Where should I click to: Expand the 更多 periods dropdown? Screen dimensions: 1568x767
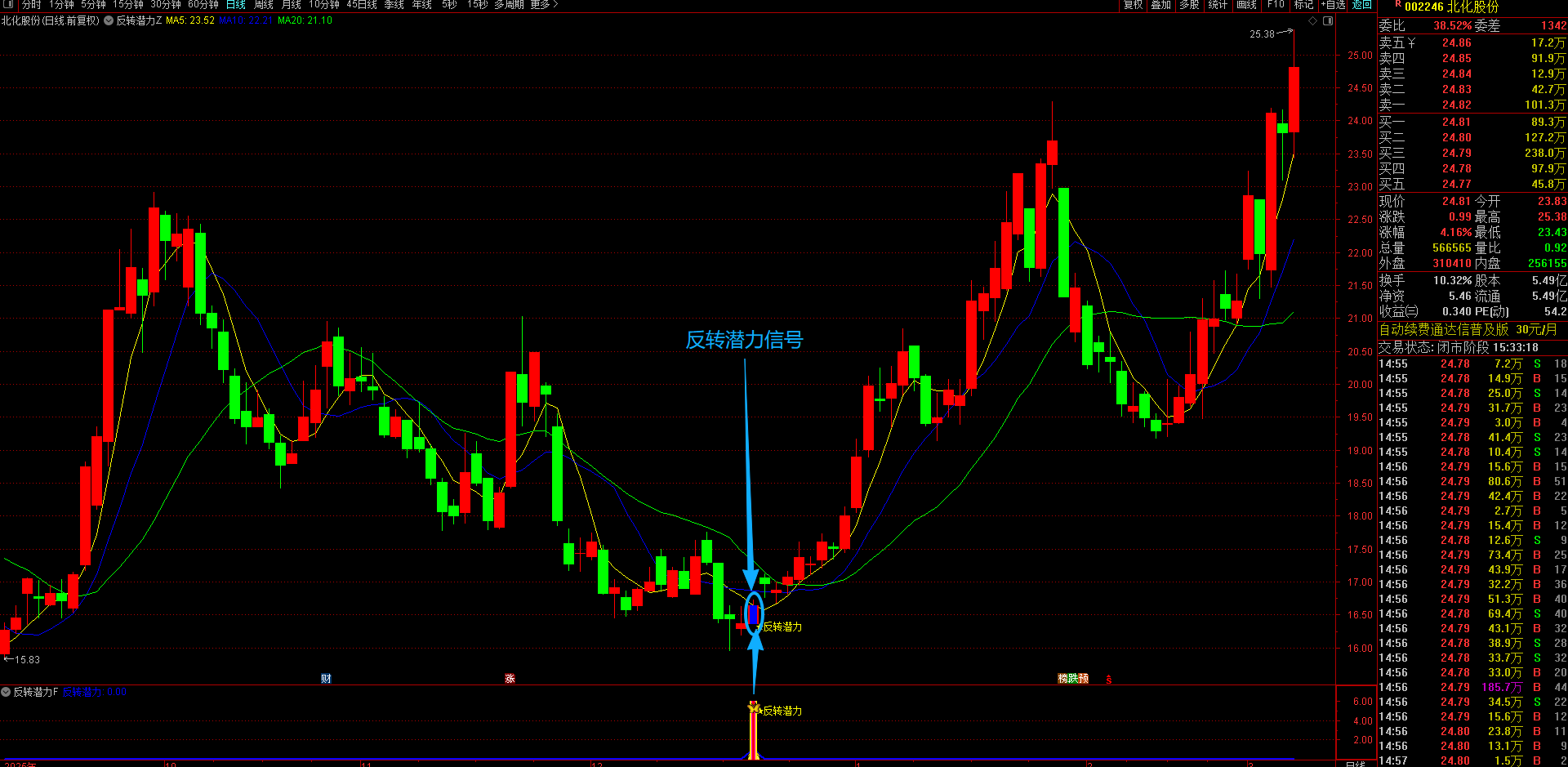click(544, 4)
